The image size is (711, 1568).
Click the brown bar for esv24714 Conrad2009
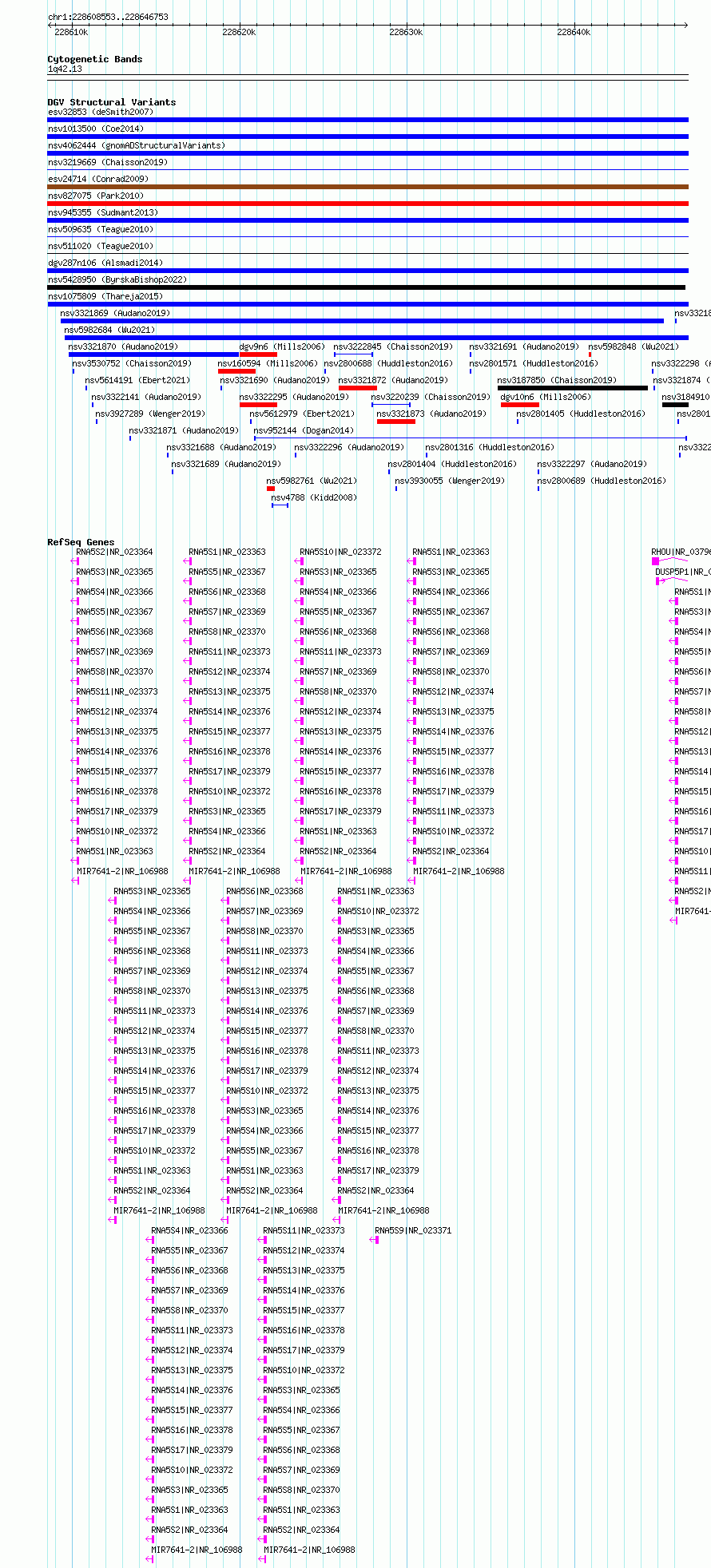click(367, 187)
